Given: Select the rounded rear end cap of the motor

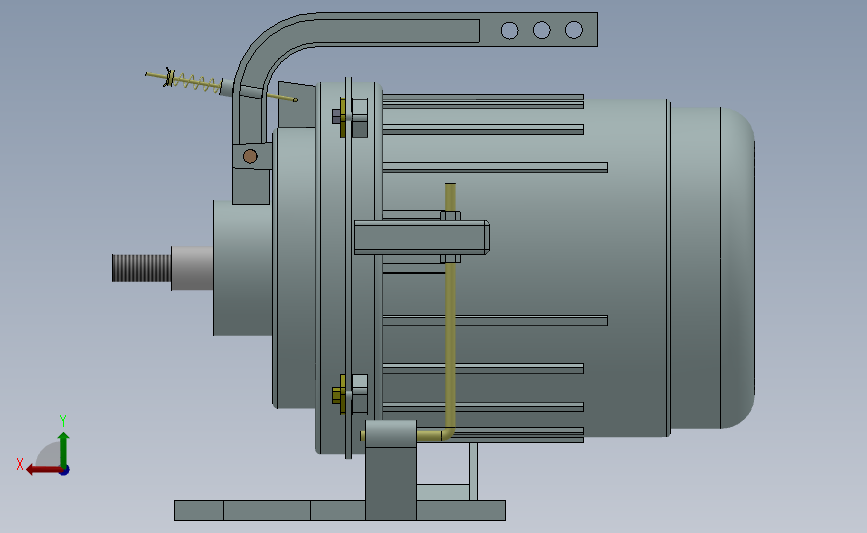Looking at the screenshot, I should 738,268.
